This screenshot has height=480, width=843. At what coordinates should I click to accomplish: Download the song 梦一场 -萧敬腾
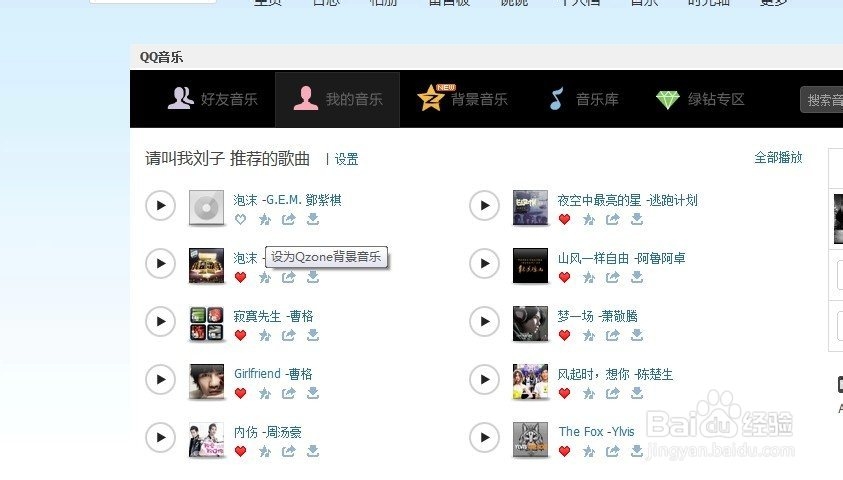(x=637, y=335)
